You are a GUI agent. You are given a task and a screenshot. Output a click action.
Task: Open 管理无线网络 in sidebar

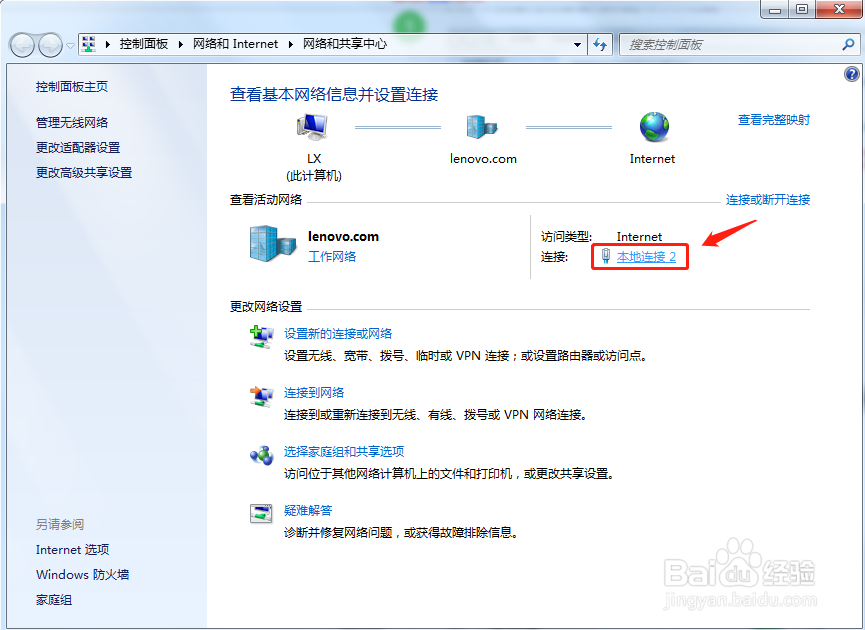(x=72, y=122)
